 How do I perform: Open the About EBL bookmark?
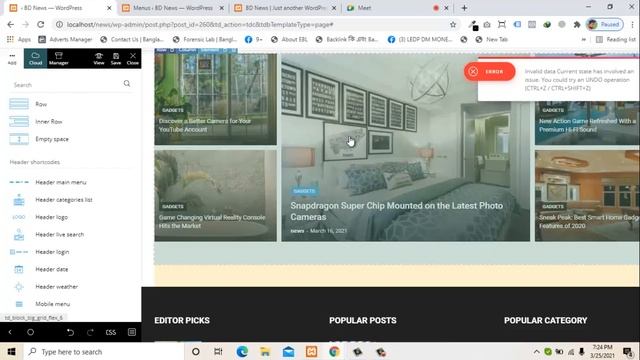click(x=289, y=40)
